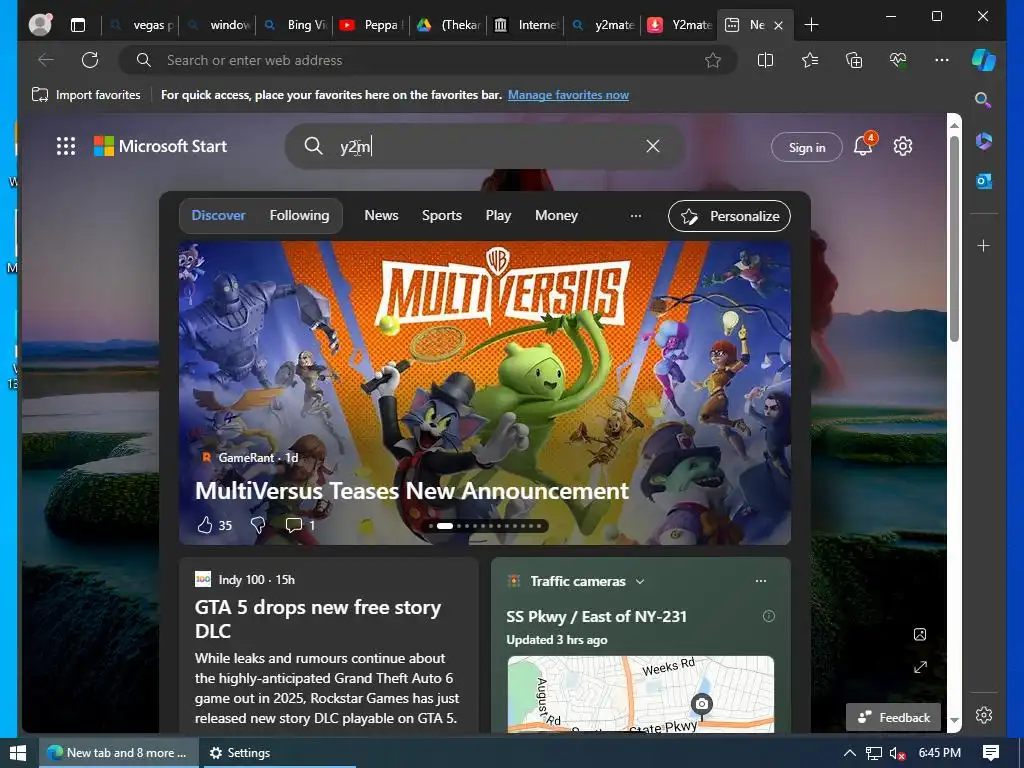Screen dimensions: 1024x768
Task: Open comments on MultiVersus article
Action: coord(300,525)
